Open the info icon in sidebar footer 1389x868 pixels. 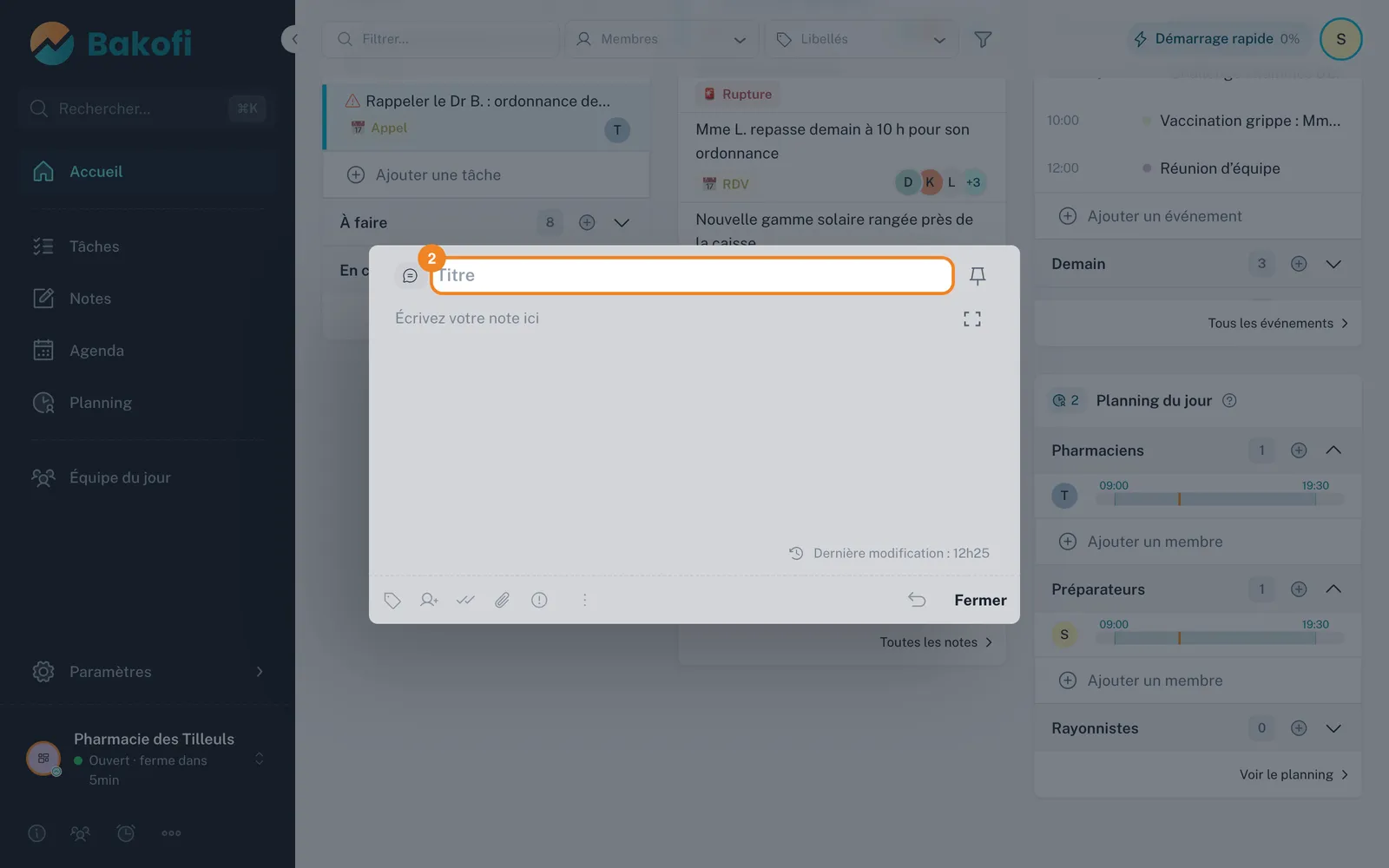(x=36, y=833)
